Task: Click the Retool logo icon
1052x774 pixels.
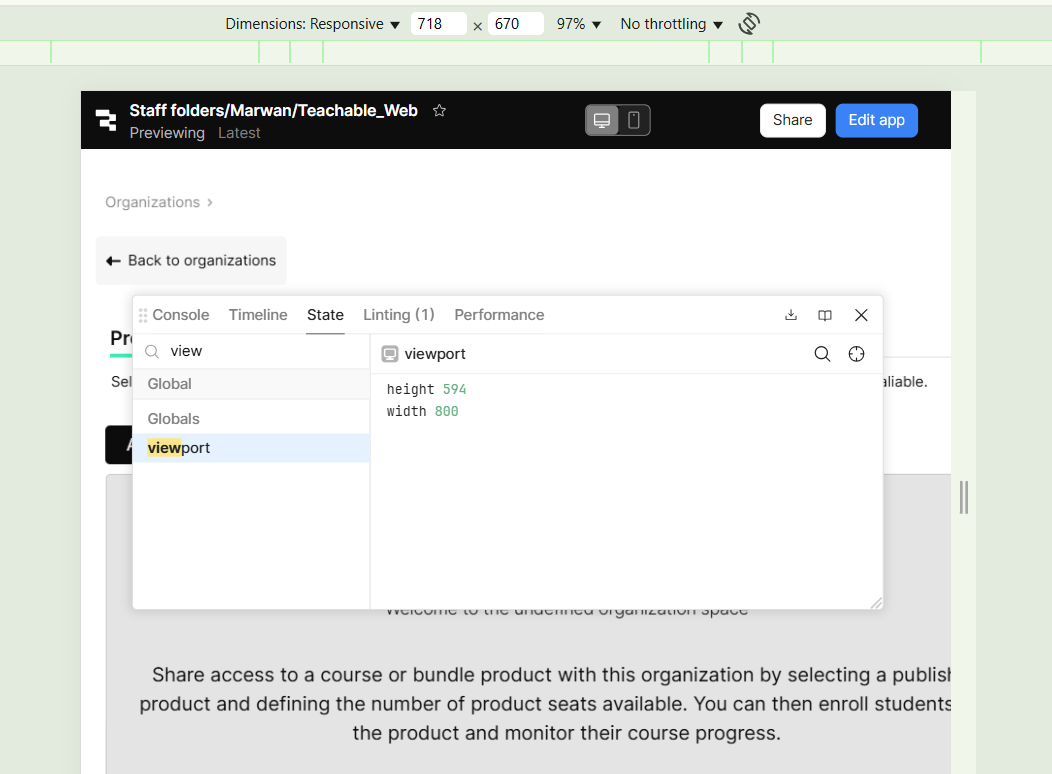Action: (106, 120)
